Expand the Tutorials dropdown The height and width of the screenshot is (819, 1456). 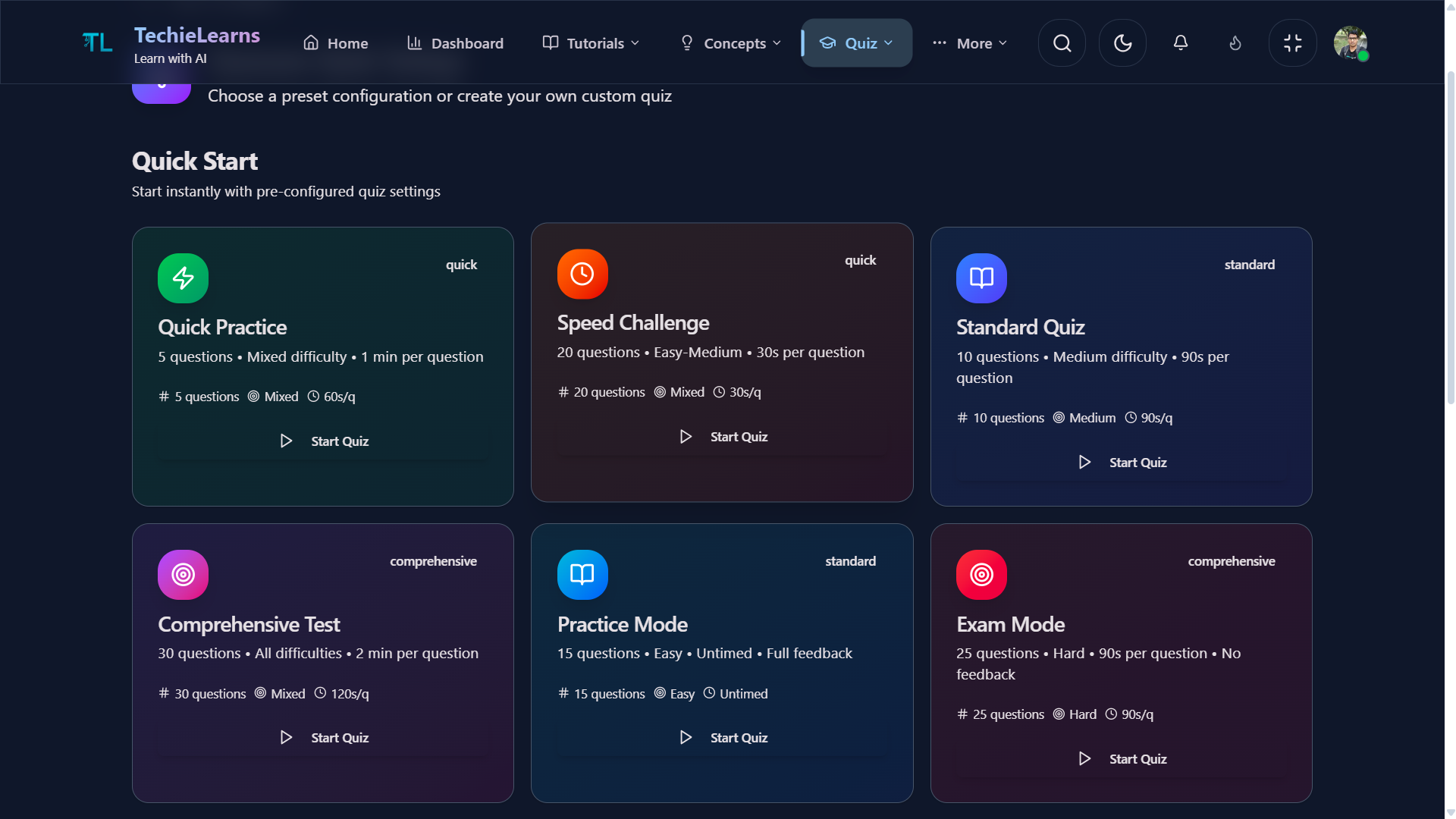(590, 43)
